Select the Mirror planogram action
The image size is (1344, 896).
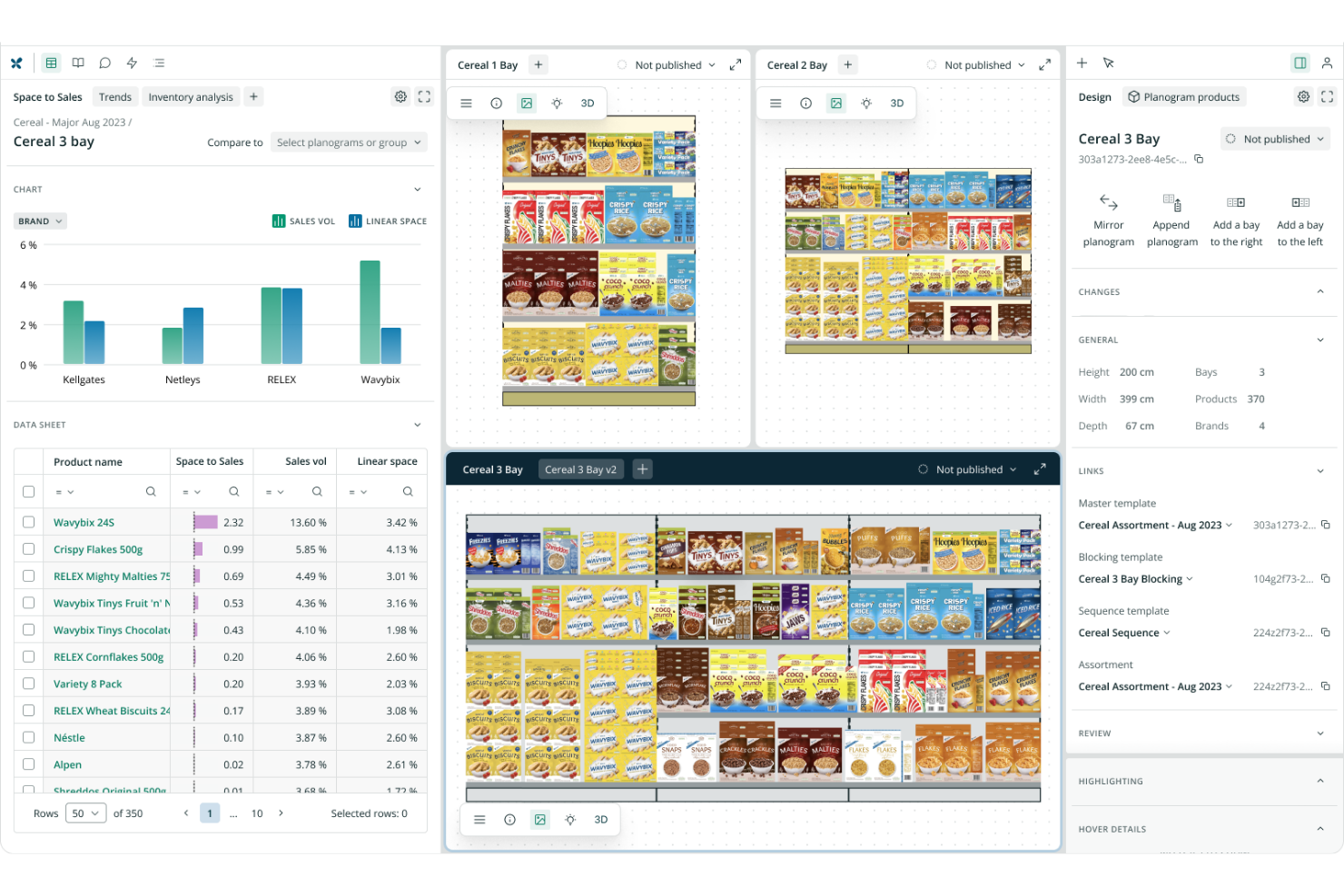(1108, 218)
